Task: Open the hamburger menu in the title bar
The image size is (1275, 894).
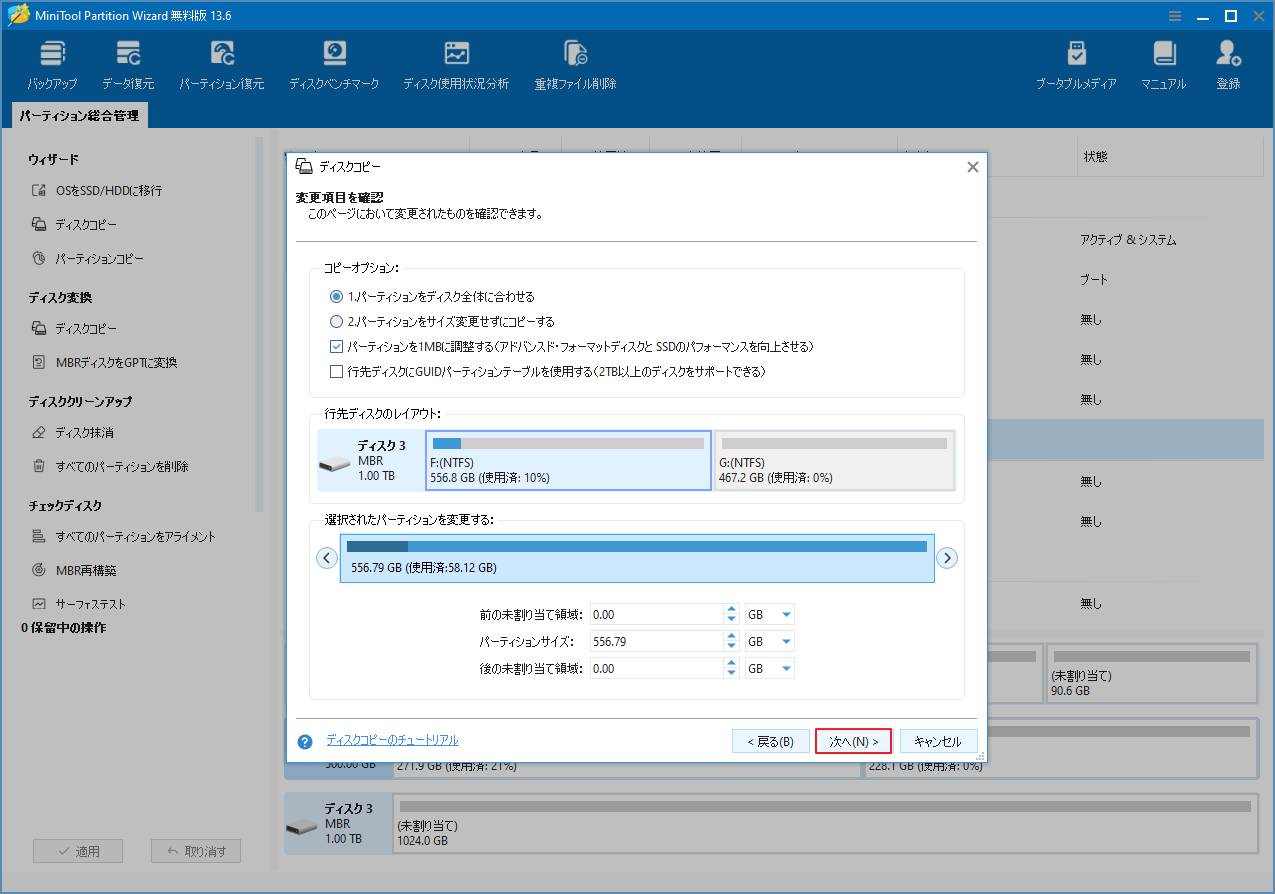Action: tap(1174, 15)
